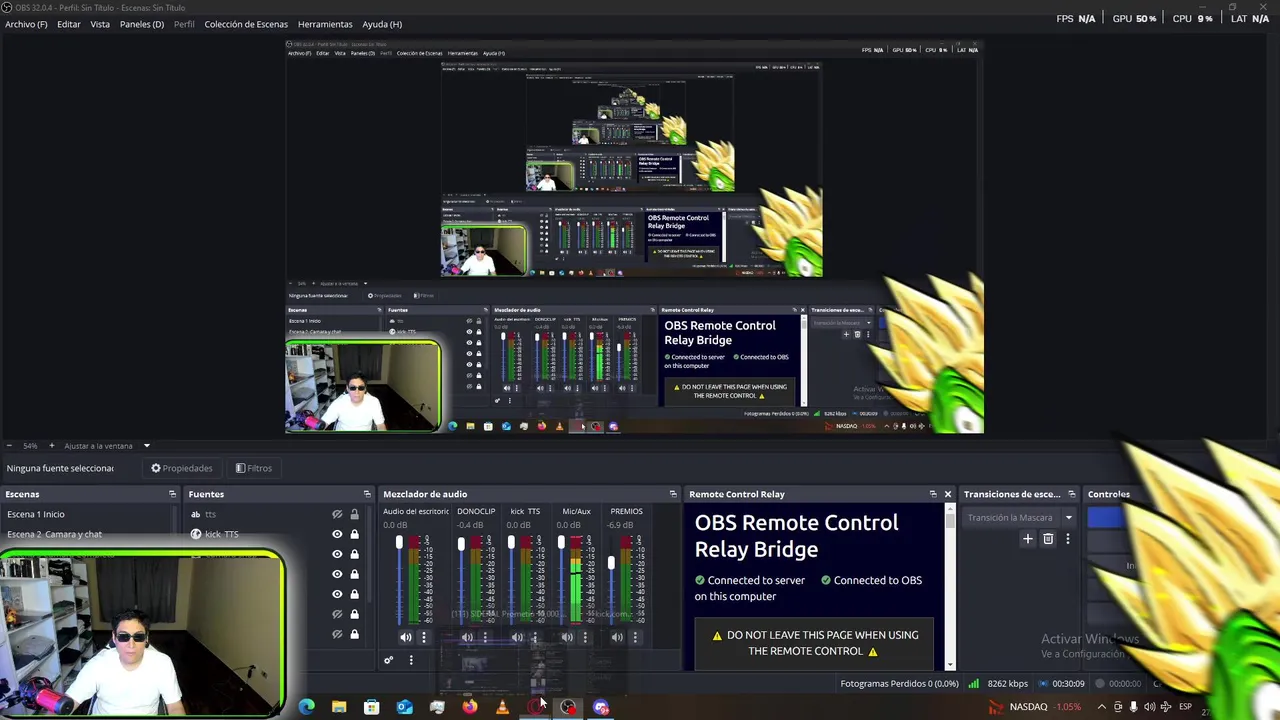Delete the selected scene transition

click(1048, 539)
